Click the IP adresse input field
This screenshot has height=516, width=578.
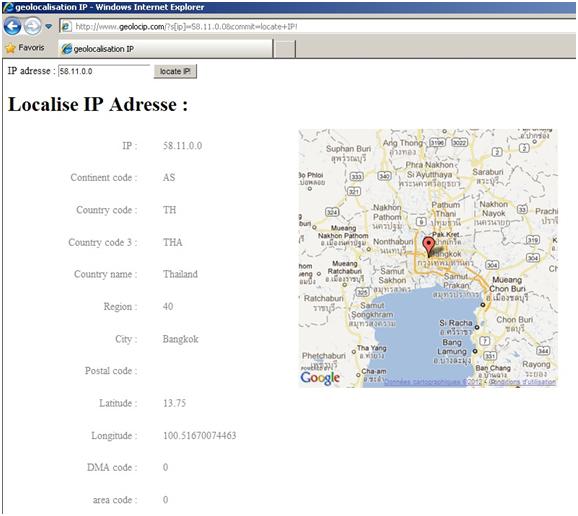104,71
